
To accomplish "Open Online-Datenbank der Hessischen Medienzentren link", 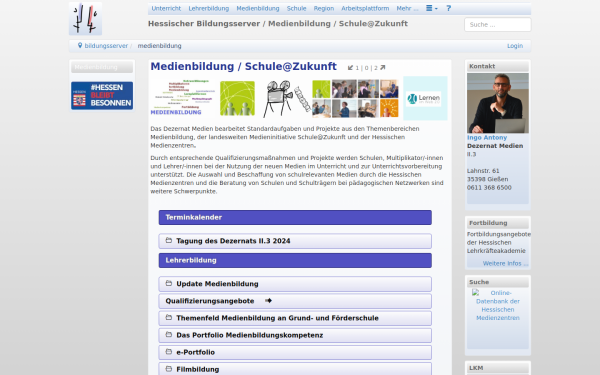I will 498,305.
